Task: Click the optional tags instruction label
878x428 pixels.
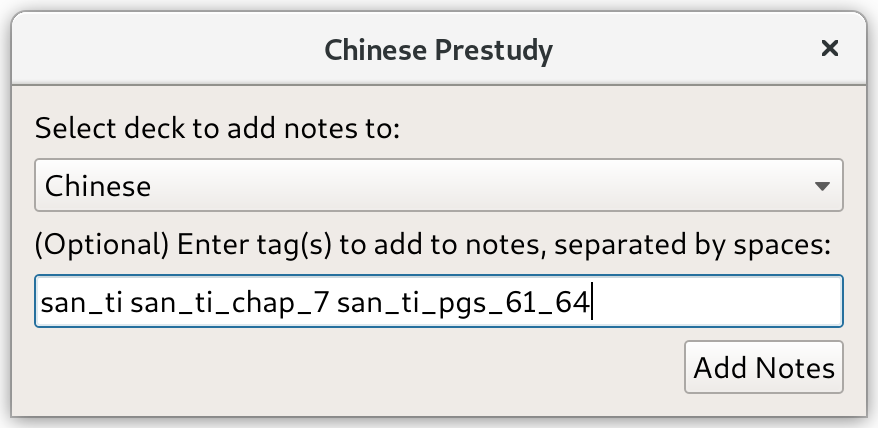Action: pyautogui.click(x=432, y=245)
